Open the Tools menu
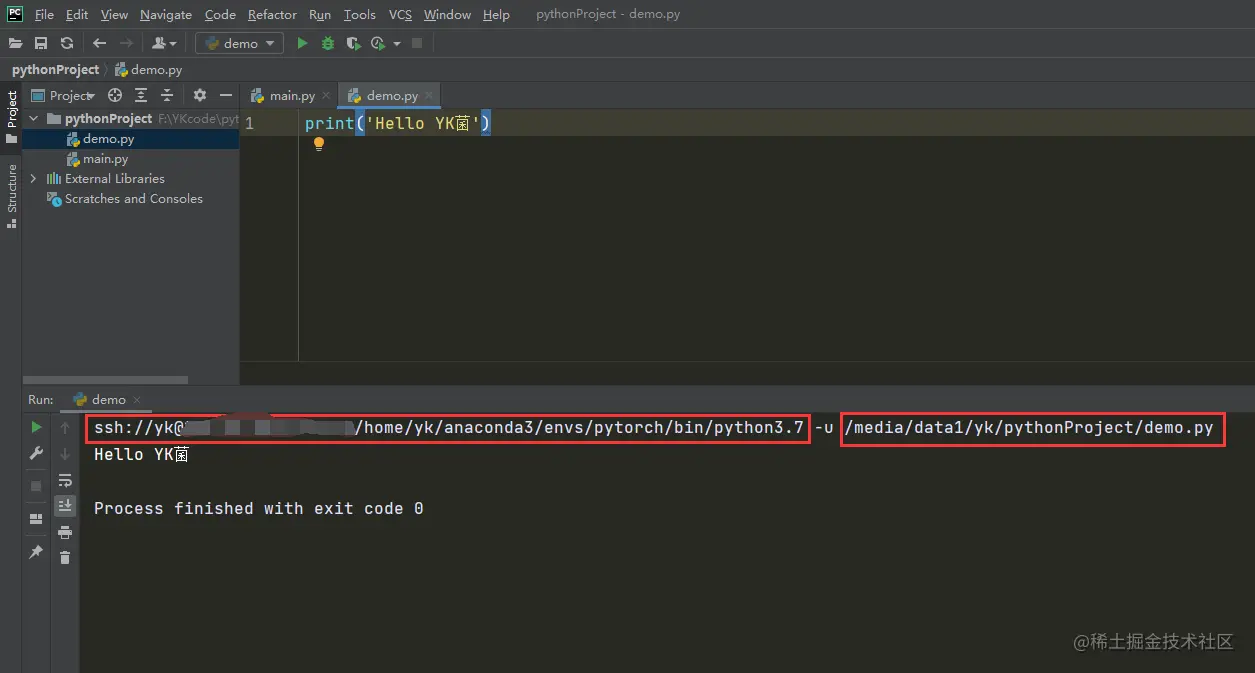 [x=359, y=14]
